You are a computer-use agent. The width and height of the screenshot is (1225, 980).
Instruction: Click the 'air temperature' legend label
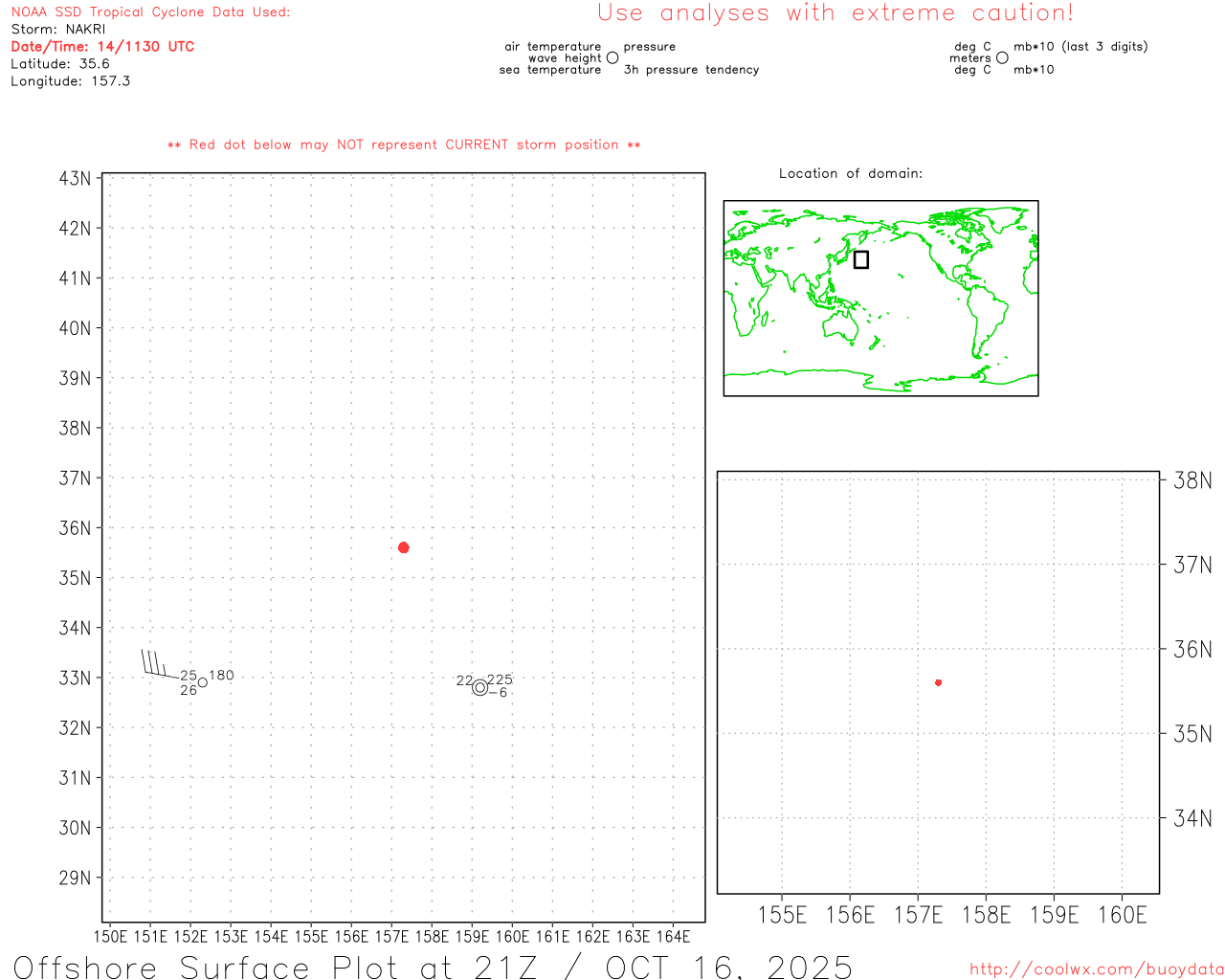coord(553,47)
